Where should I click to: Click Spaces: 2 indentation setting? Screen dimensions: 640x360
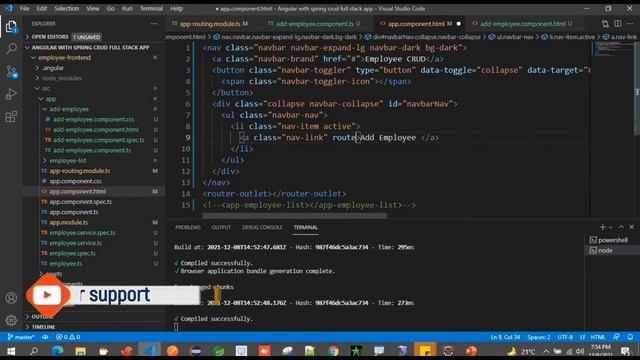pos(538,337)
